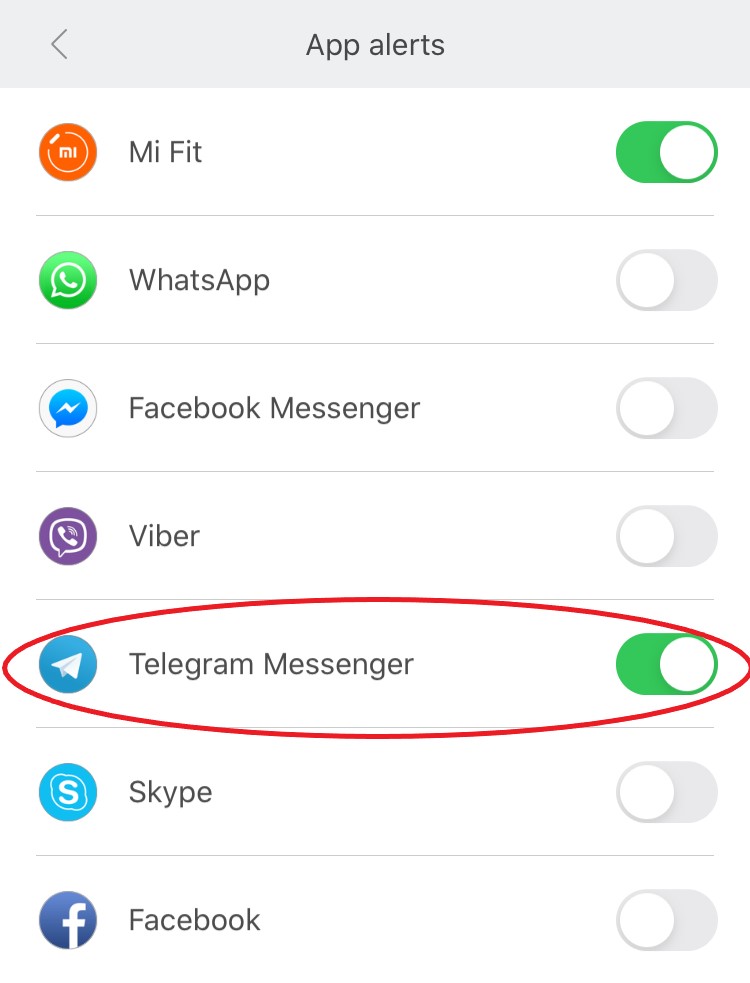The image size is (750, 983).
Task: Tap the App alerts title
Action: tap(375, 46)
